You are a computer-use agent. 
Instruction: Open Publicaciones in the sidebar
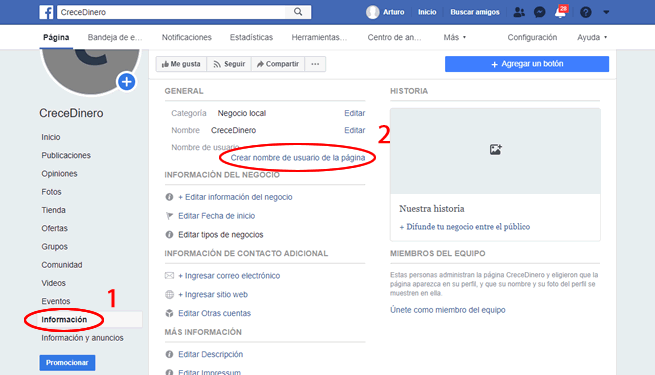click(66, 155)
